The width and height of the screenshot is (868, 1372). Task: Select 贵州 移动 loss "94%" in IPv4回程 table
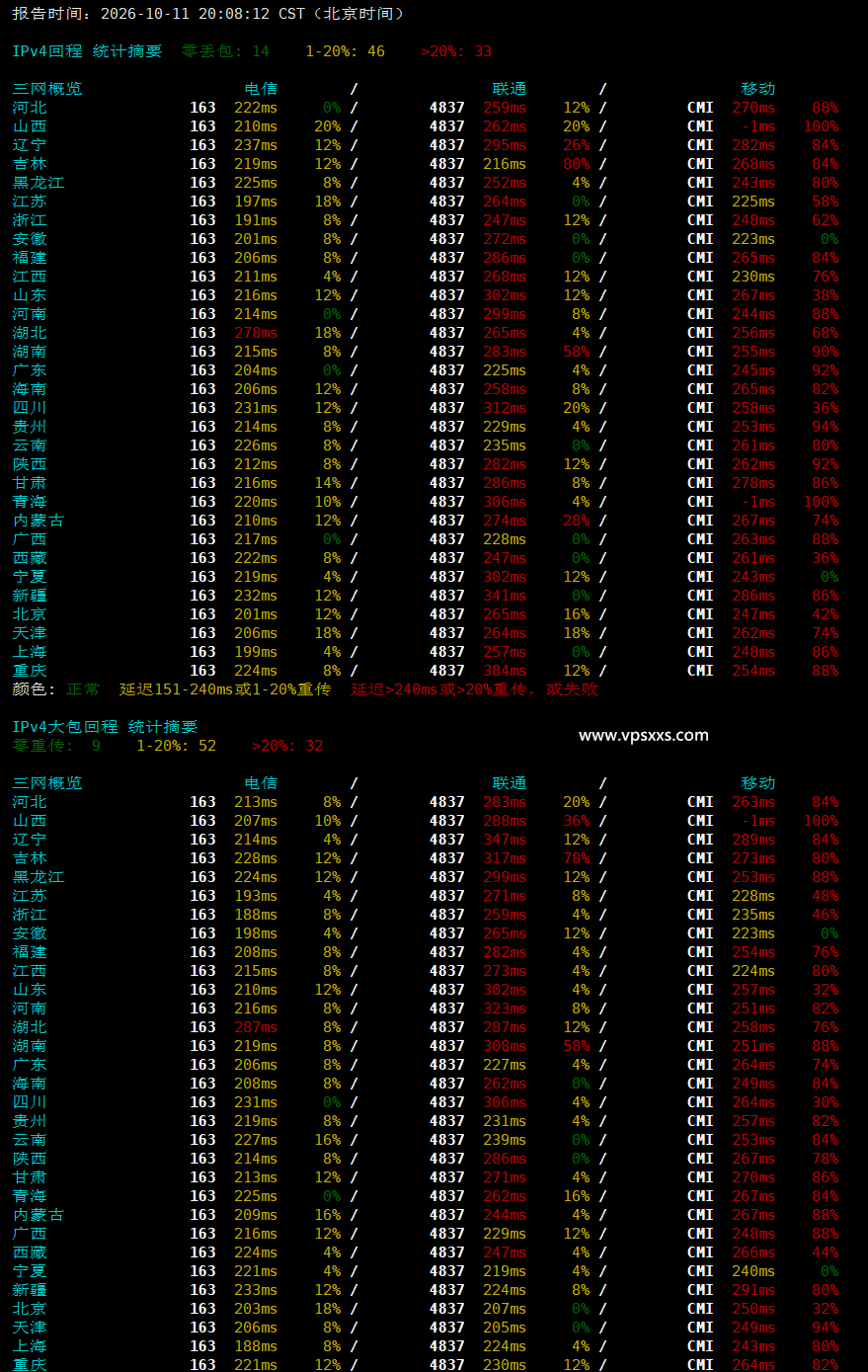click(826, 427)
